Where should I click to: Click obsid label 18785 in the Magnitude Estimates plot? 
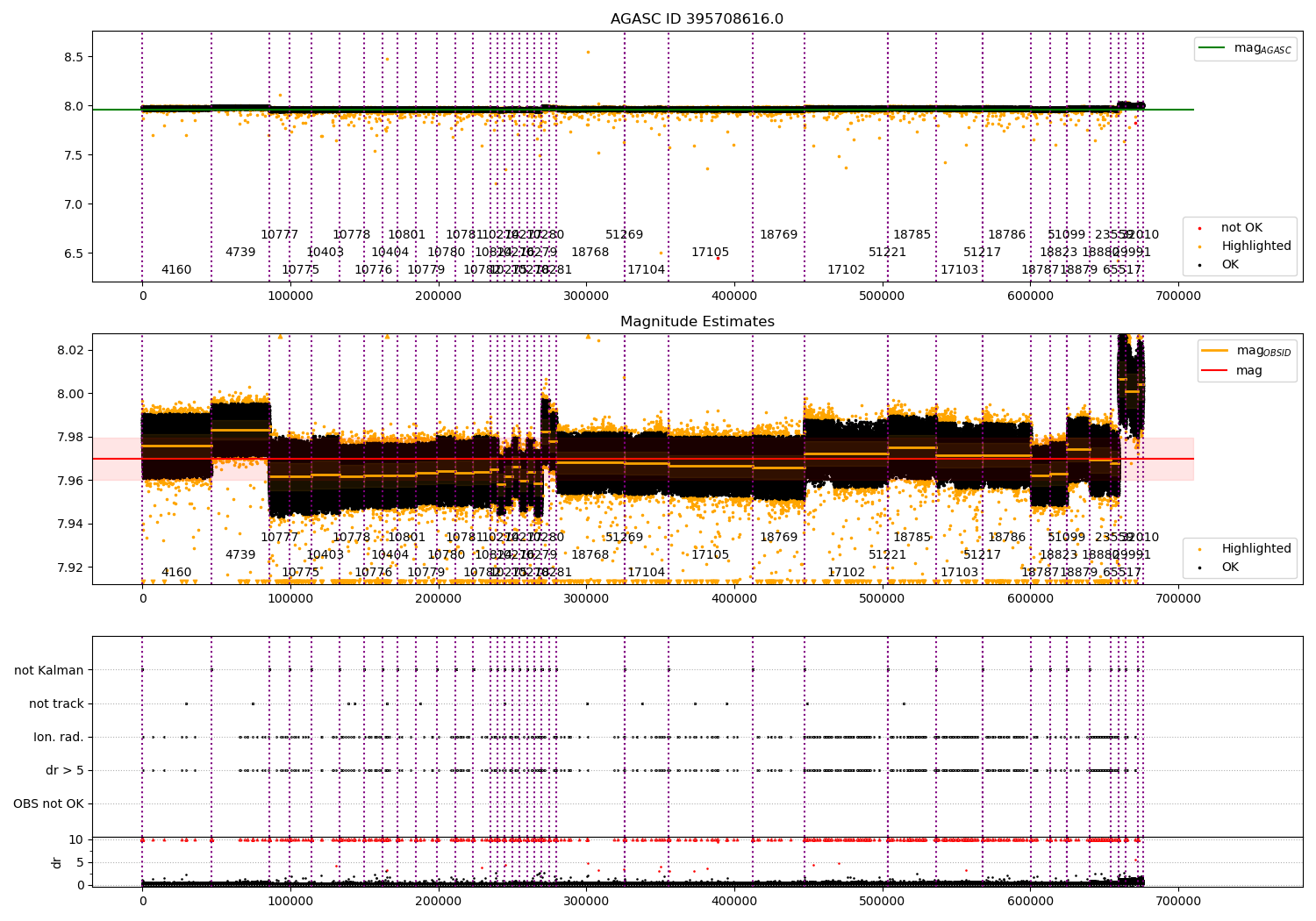(x=912, y=538)
